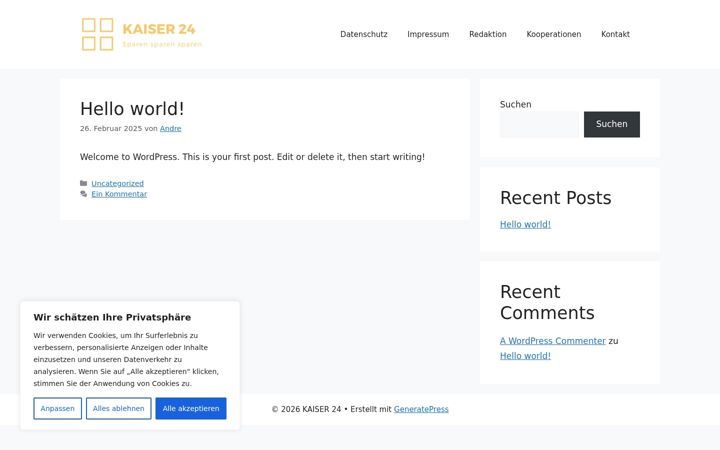Select the Recent Posts heading
The width and height of the screenshot is (720, 450).
(556, 198)
